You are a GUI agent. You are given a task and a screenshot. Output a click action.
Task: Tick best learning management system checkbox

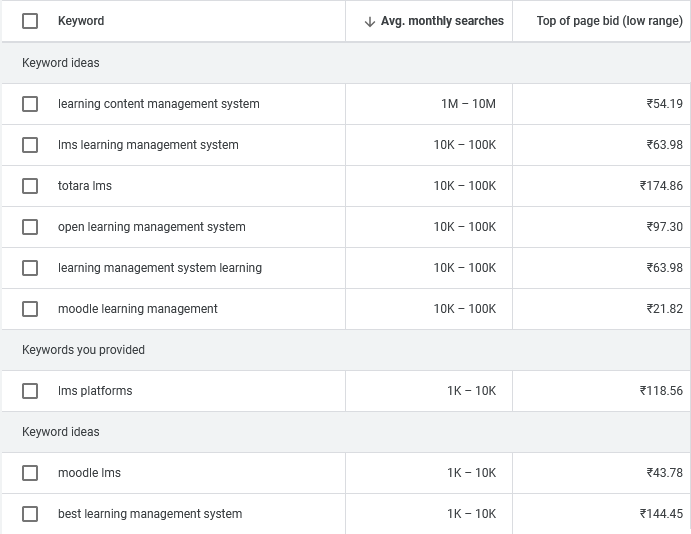[30, 514]
